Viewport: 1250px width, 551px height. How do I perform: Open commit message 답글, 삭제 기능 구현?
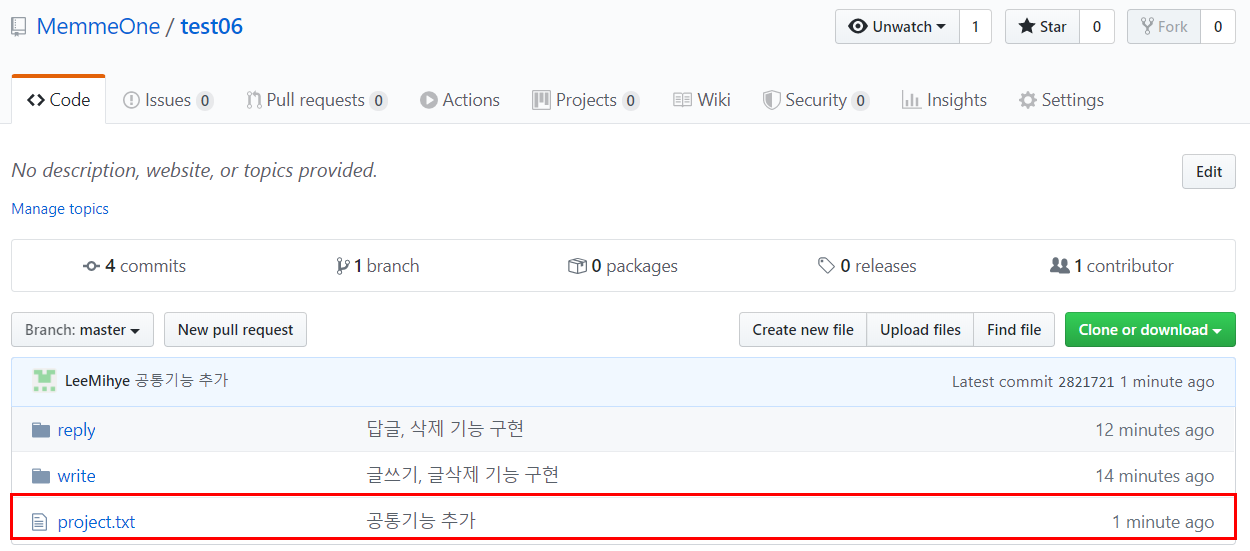coord(445,429)
